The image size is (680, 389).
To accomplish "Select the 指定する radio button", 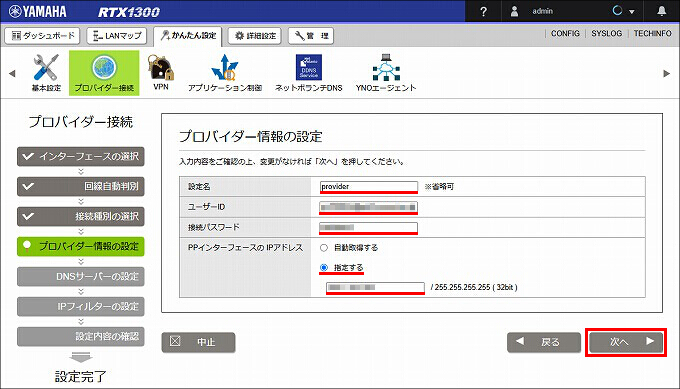I will point(324,268).
